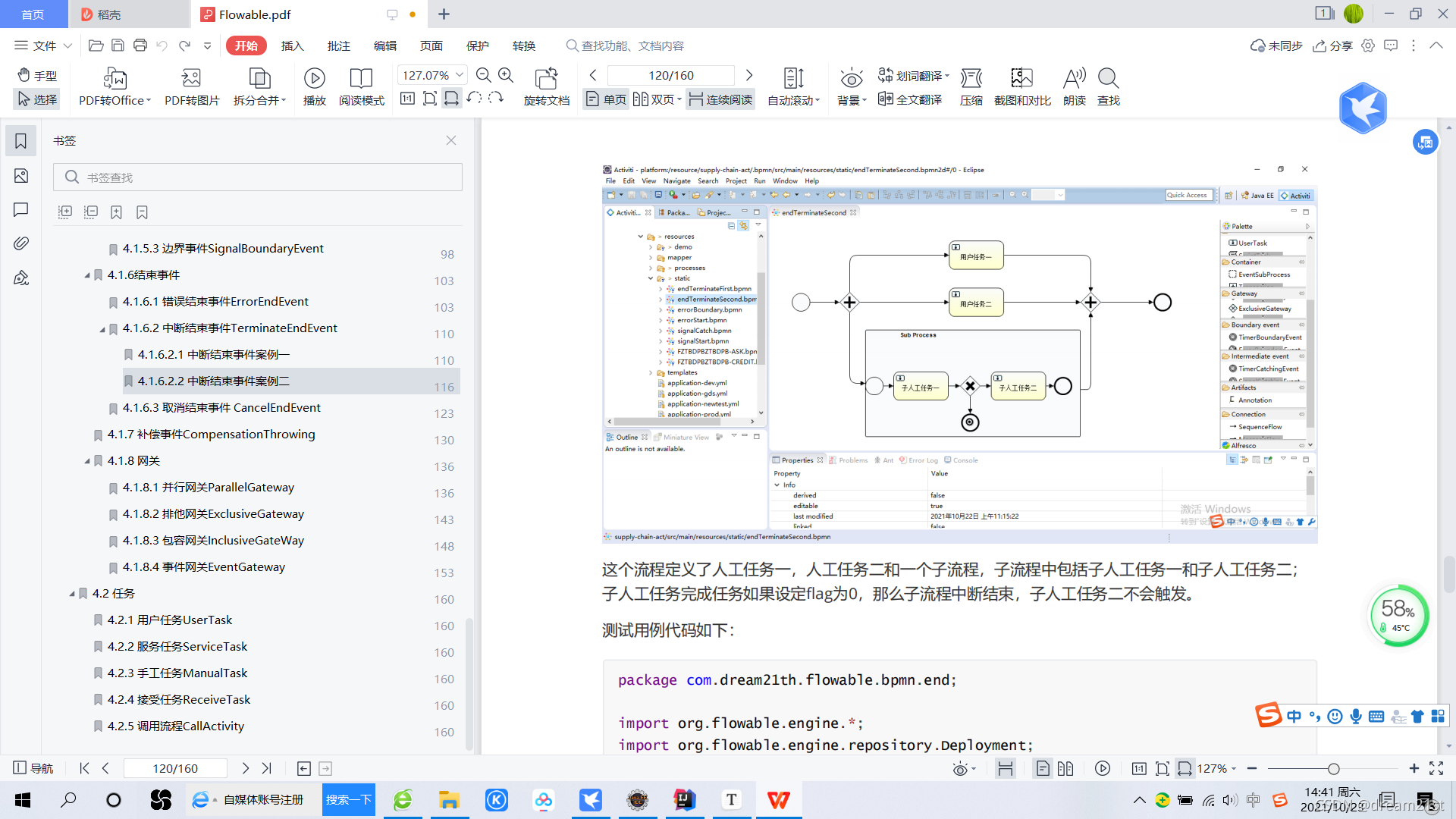The height and width of the screenshot is (819, 1456).
Task: Open the attachments panel paperclip icon
Action: tap(21, 243)
